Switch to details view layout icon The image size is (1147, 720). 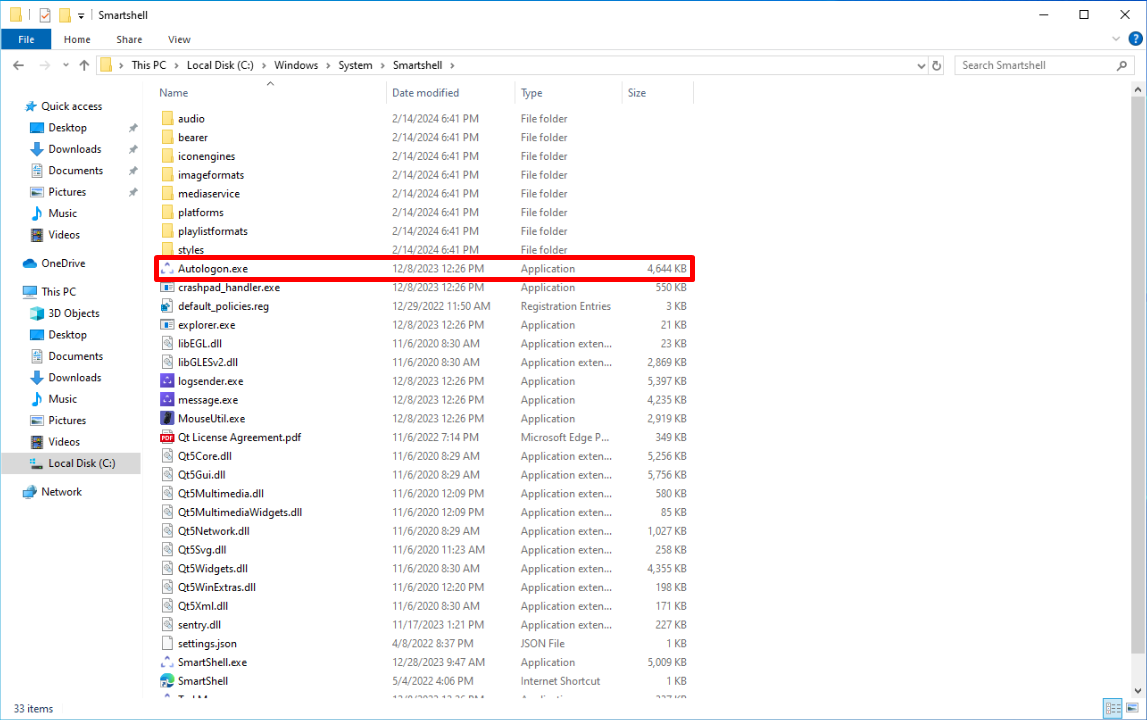pyautogui.click(x=1113, y=708)
